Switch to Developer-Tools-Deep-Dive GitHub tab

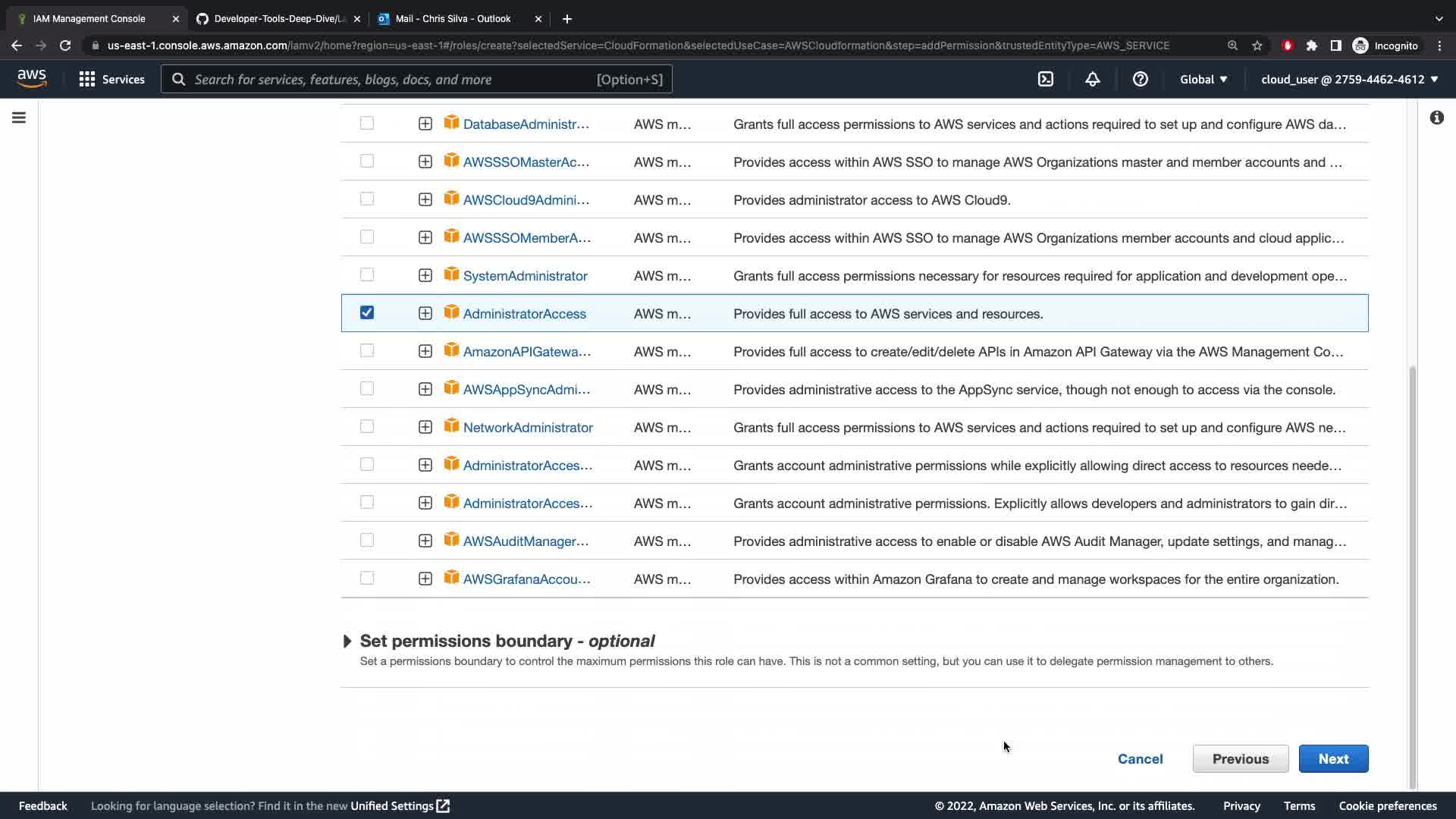pyautogui.click(x=278, y=18)
